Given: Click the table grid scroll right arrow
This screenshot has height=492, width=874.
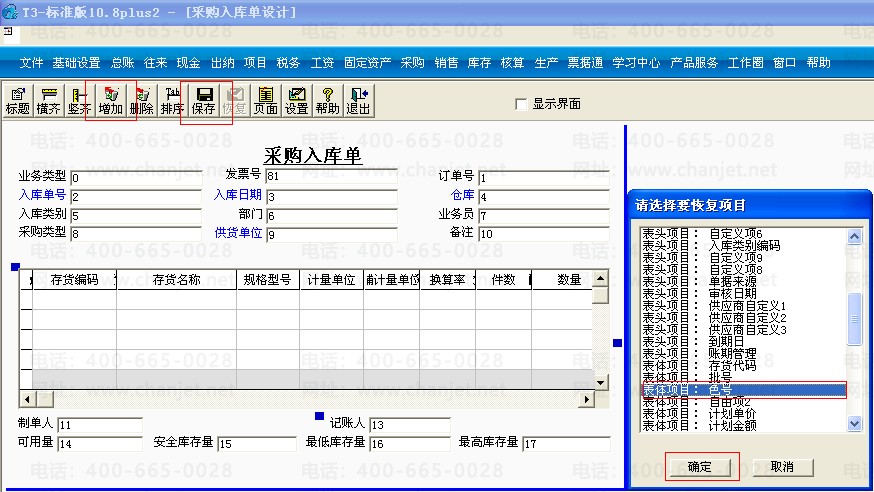Looking at the screenshot, I should coord(586,399).
